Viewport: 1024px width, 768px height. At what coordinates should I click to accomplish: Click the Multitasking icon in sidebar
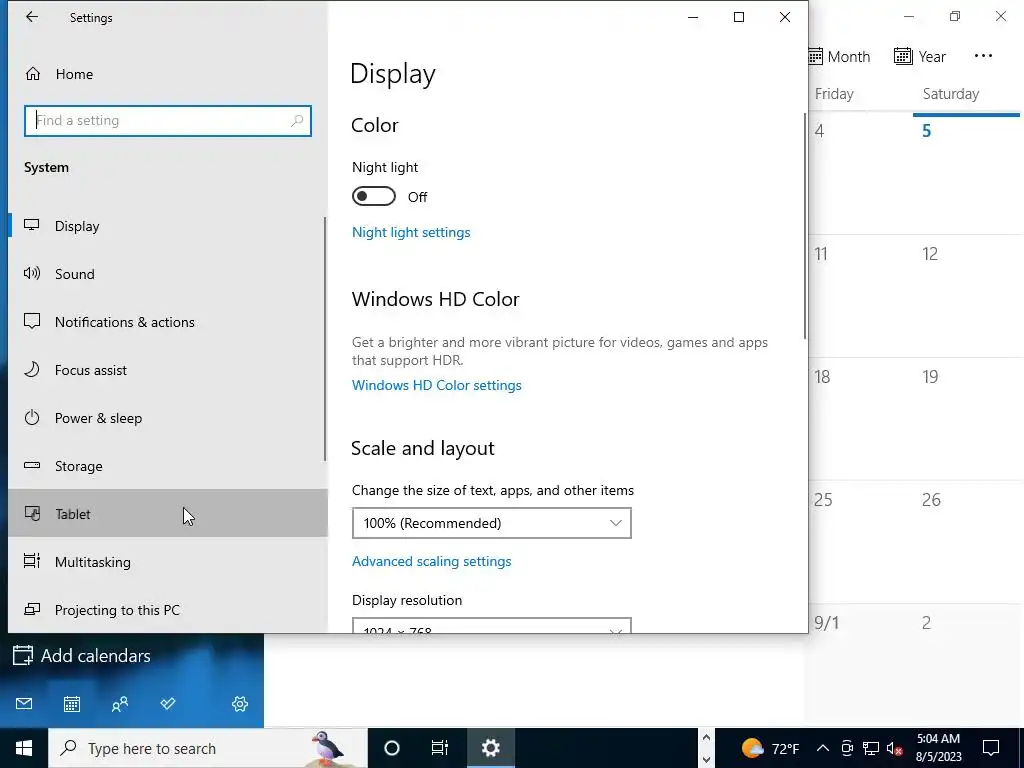point(32,561)
